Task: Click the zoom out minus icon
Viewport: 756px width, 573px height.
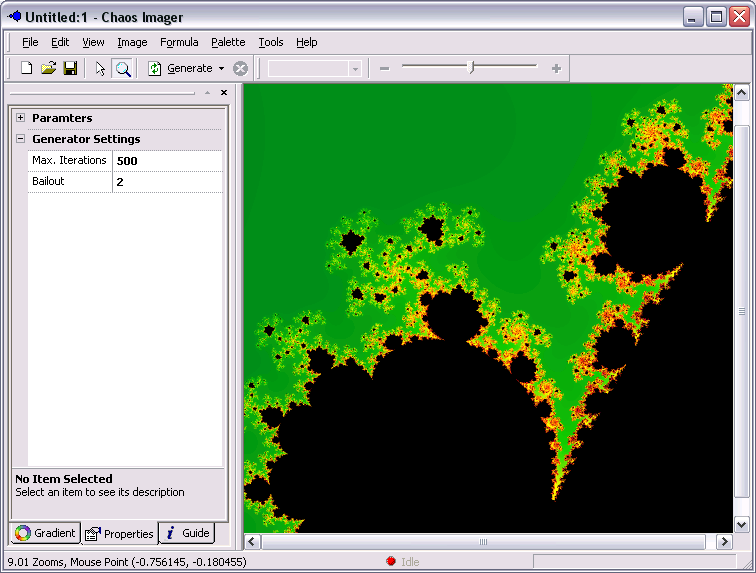Action: [384, 68]
